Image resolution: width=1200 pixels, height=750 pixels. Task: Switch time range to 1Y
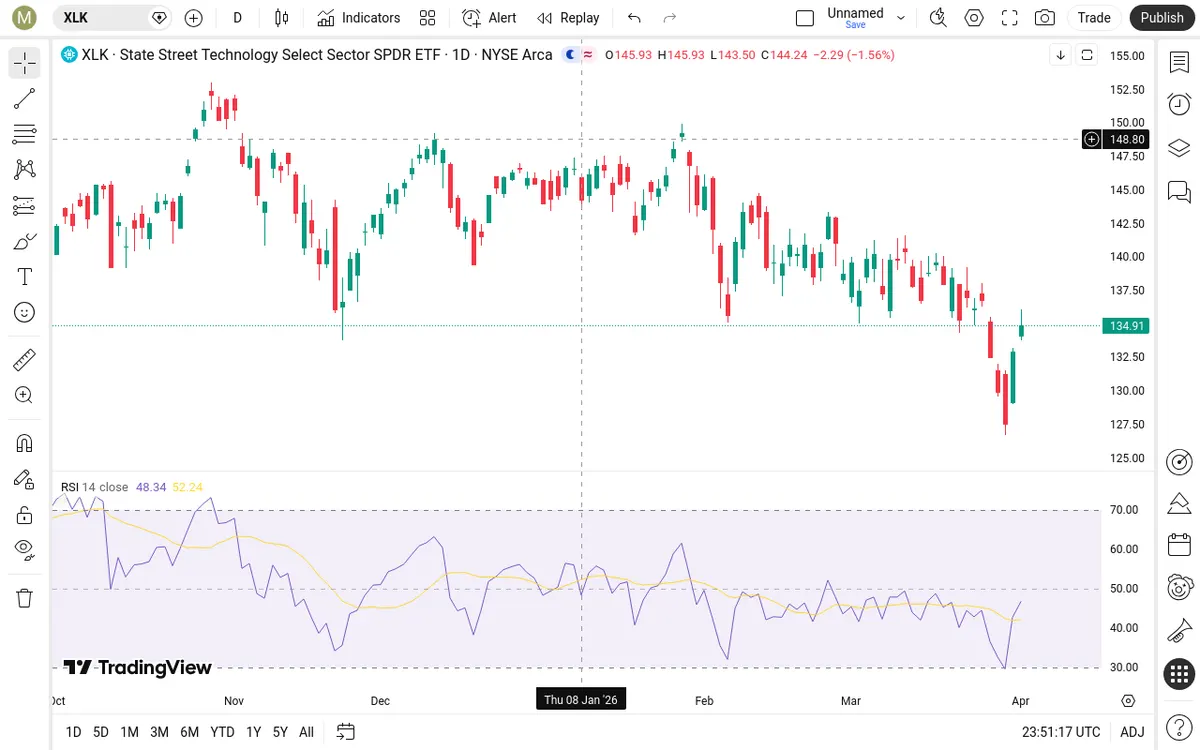[253, 732]
